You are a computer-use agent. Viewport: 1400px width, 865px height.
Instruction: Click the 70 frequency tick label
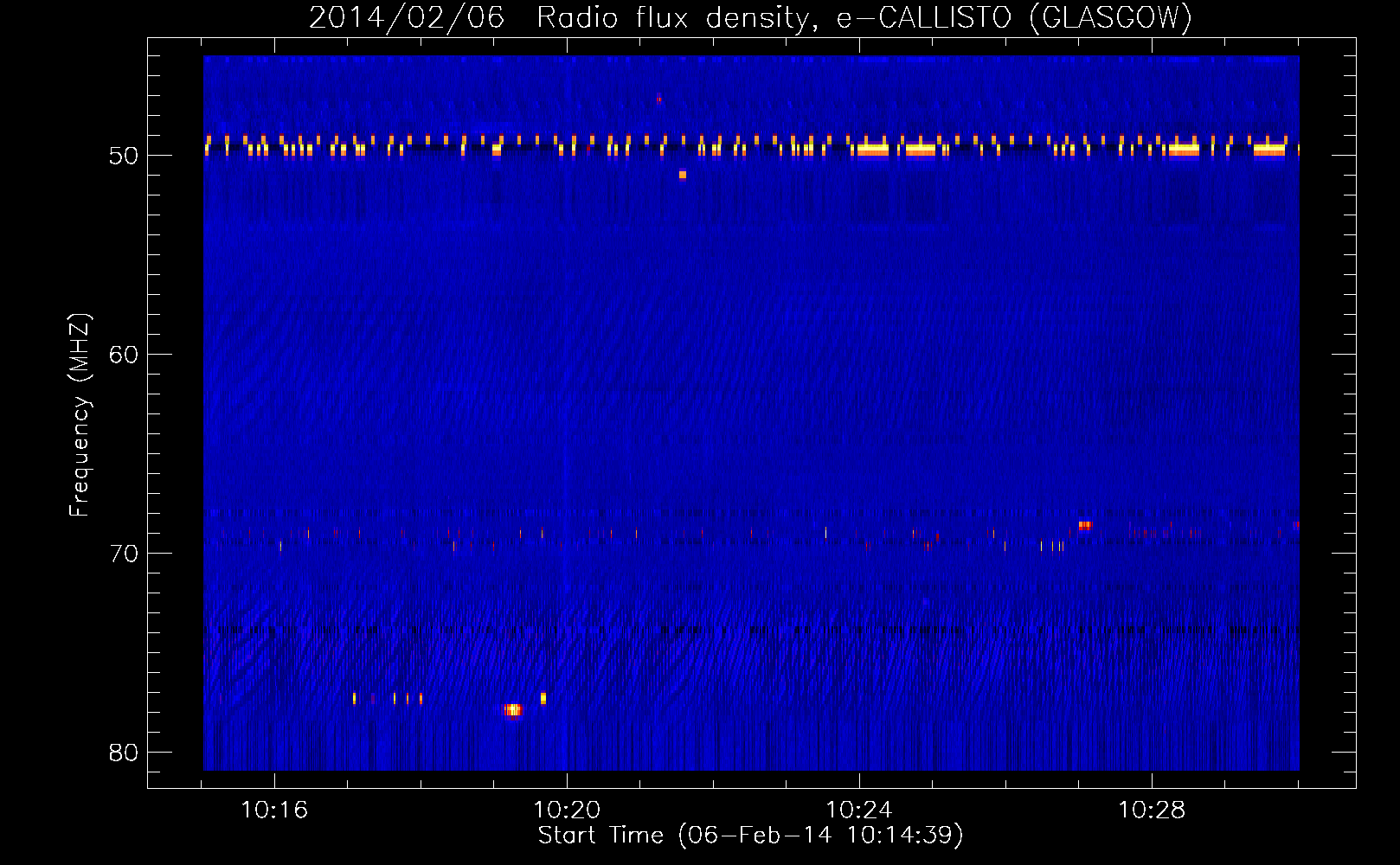[124, 554]
